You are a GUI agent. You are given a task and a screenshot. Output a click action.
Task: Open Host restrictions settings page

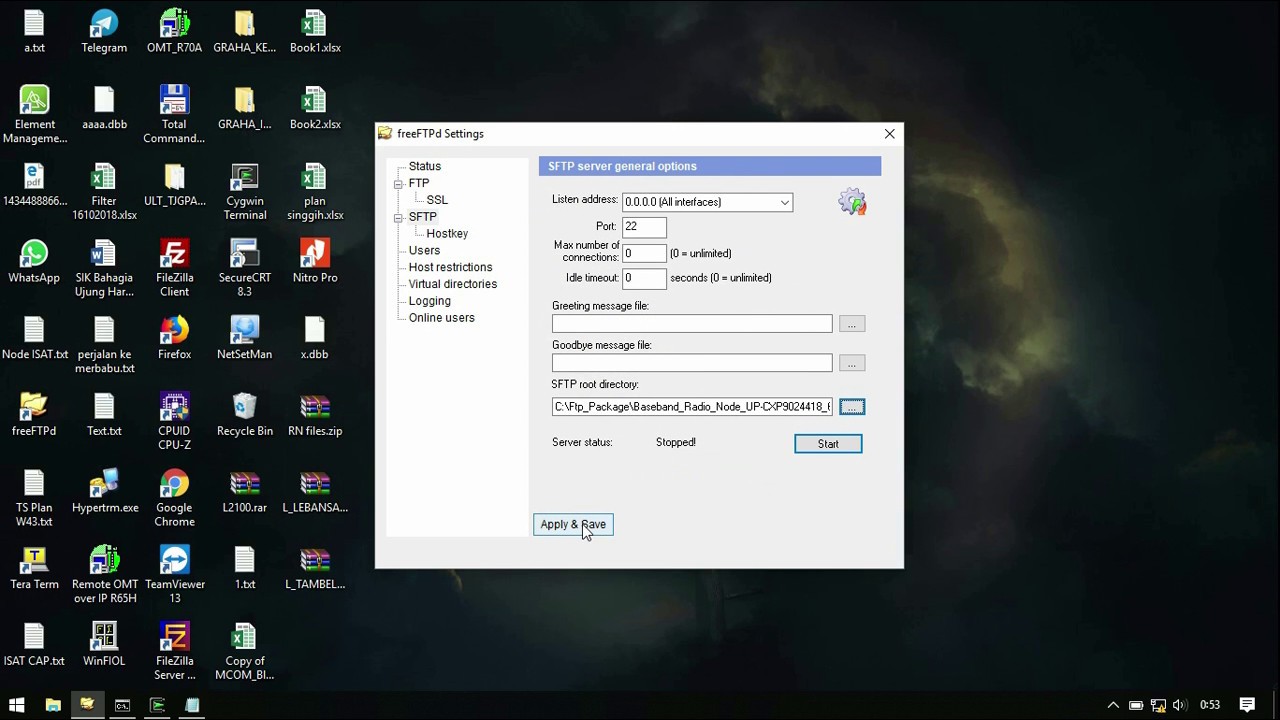[x=450, y=267]
